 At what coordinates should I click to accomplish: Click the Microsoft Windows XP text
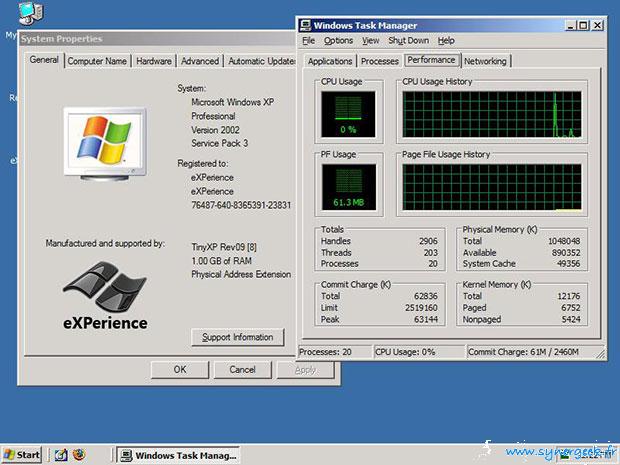[x=232, y=102]
